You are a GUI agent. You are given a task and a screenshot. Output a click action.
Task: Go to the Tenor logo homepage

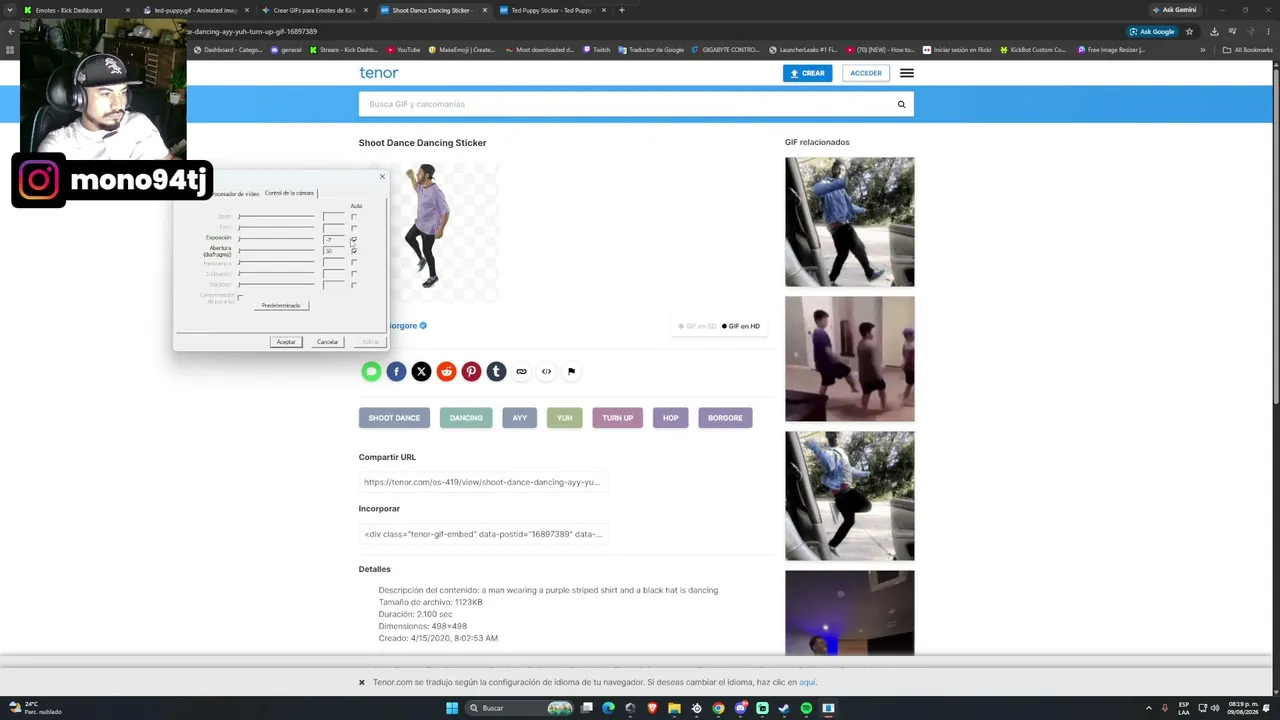click(x=378, y=73)
